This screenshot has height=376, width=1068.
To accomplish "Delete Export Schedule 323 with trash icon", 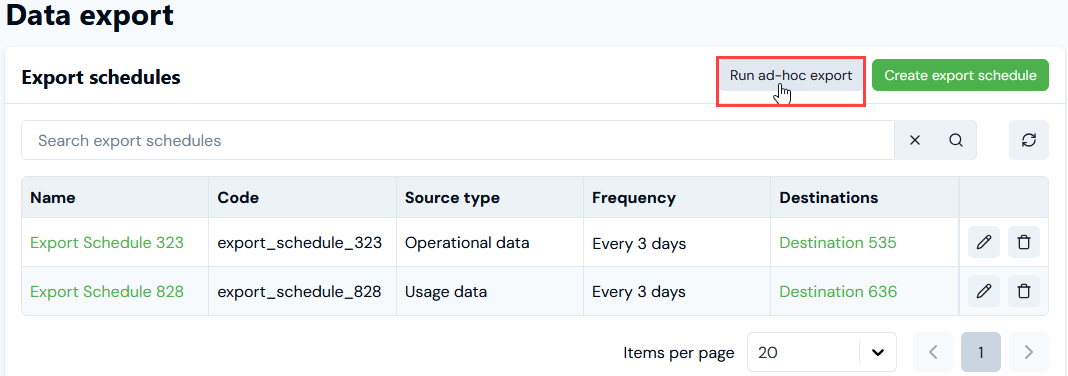I will pyautogui.click(x=1024, y=242).
